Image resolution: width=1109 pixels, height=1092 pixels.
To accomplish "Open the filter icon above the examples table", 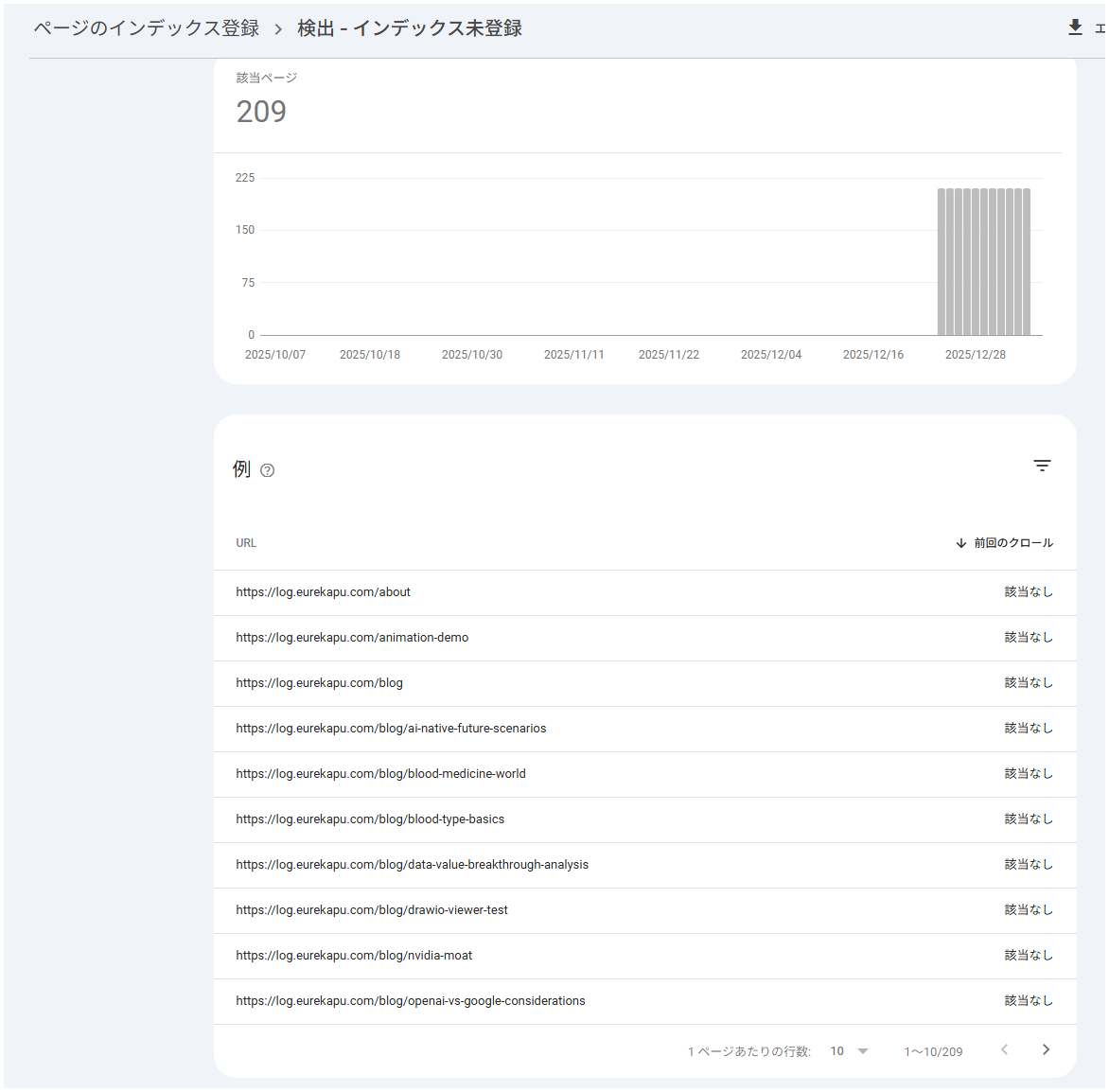I will tap(1042, 466).
